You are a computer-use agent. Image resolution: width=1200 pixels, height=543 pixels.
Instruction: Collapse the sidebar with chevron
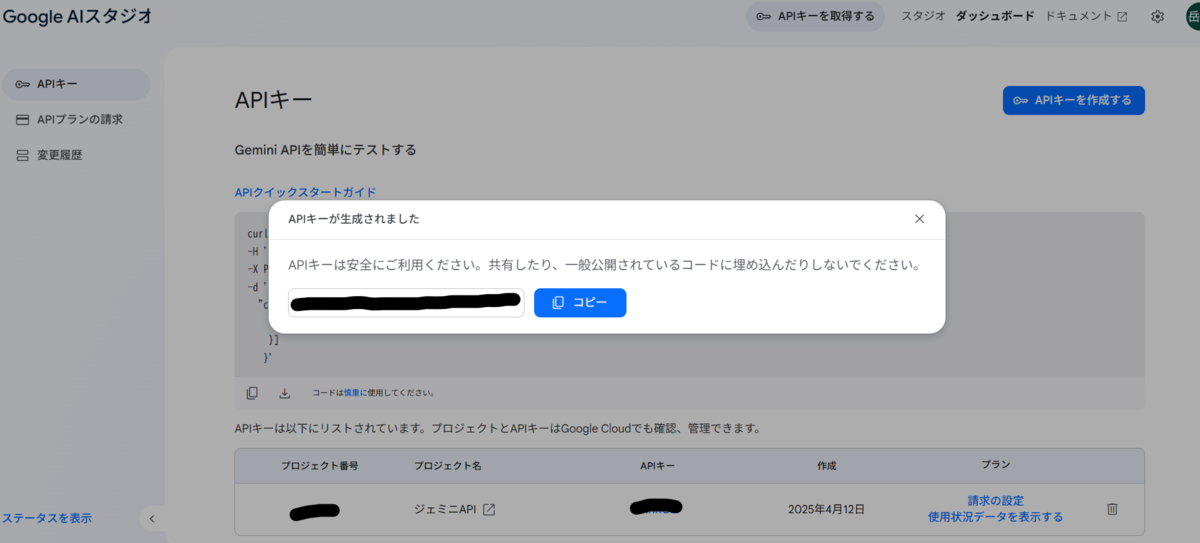click(152, 518)
